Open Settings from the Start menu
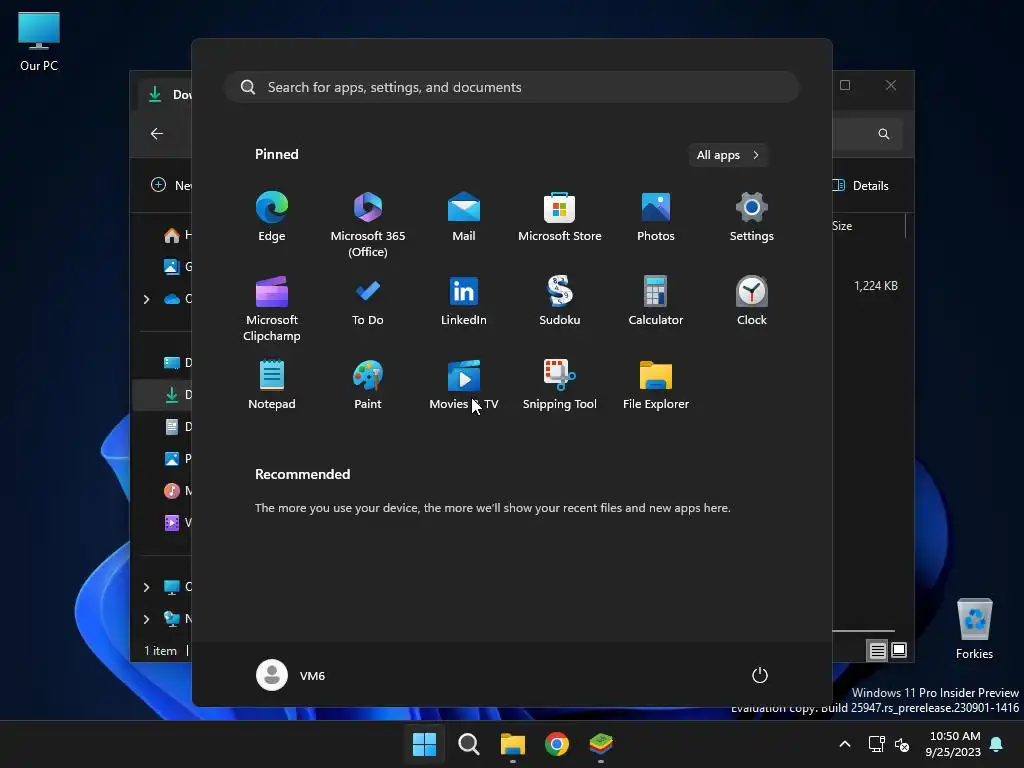Viewport: 1024px width, 768px height. [x=752, y=217]
